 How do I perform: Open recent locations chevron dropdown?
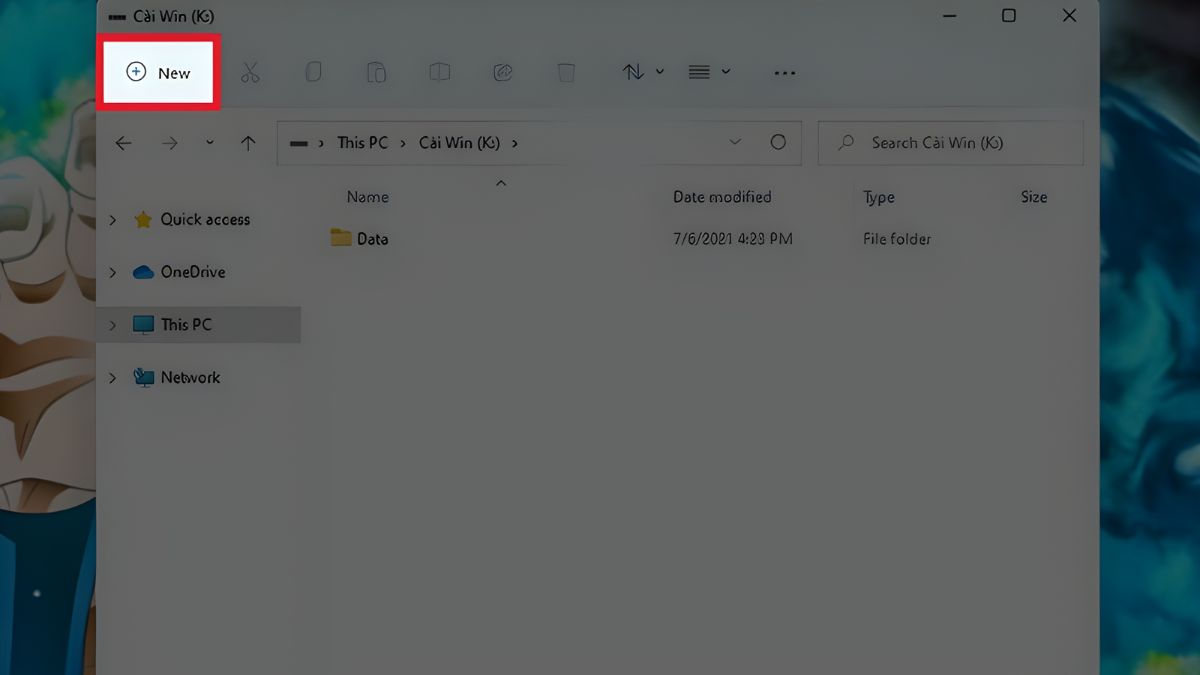[209, 143]
